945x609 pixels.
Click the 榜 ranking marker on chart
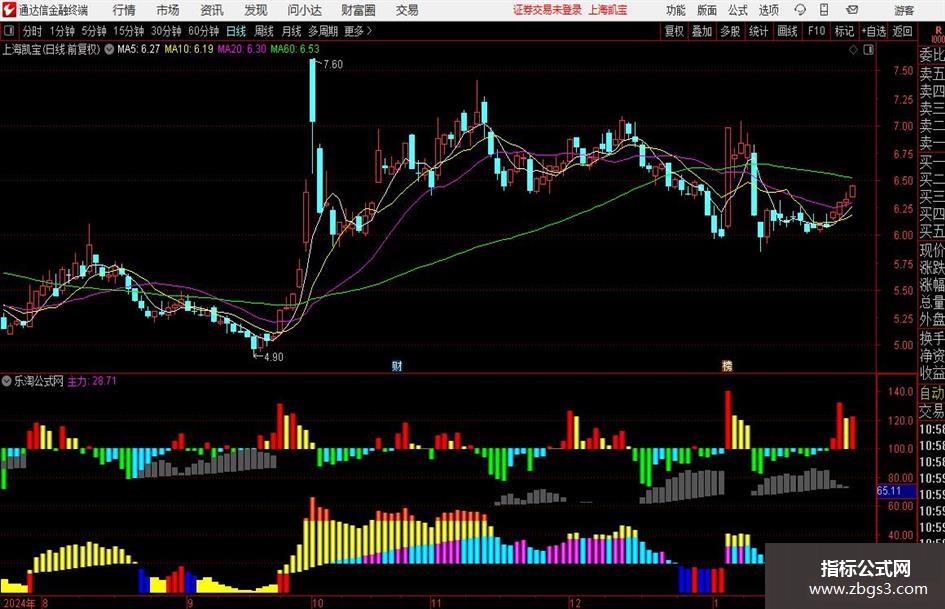point(727,366)
